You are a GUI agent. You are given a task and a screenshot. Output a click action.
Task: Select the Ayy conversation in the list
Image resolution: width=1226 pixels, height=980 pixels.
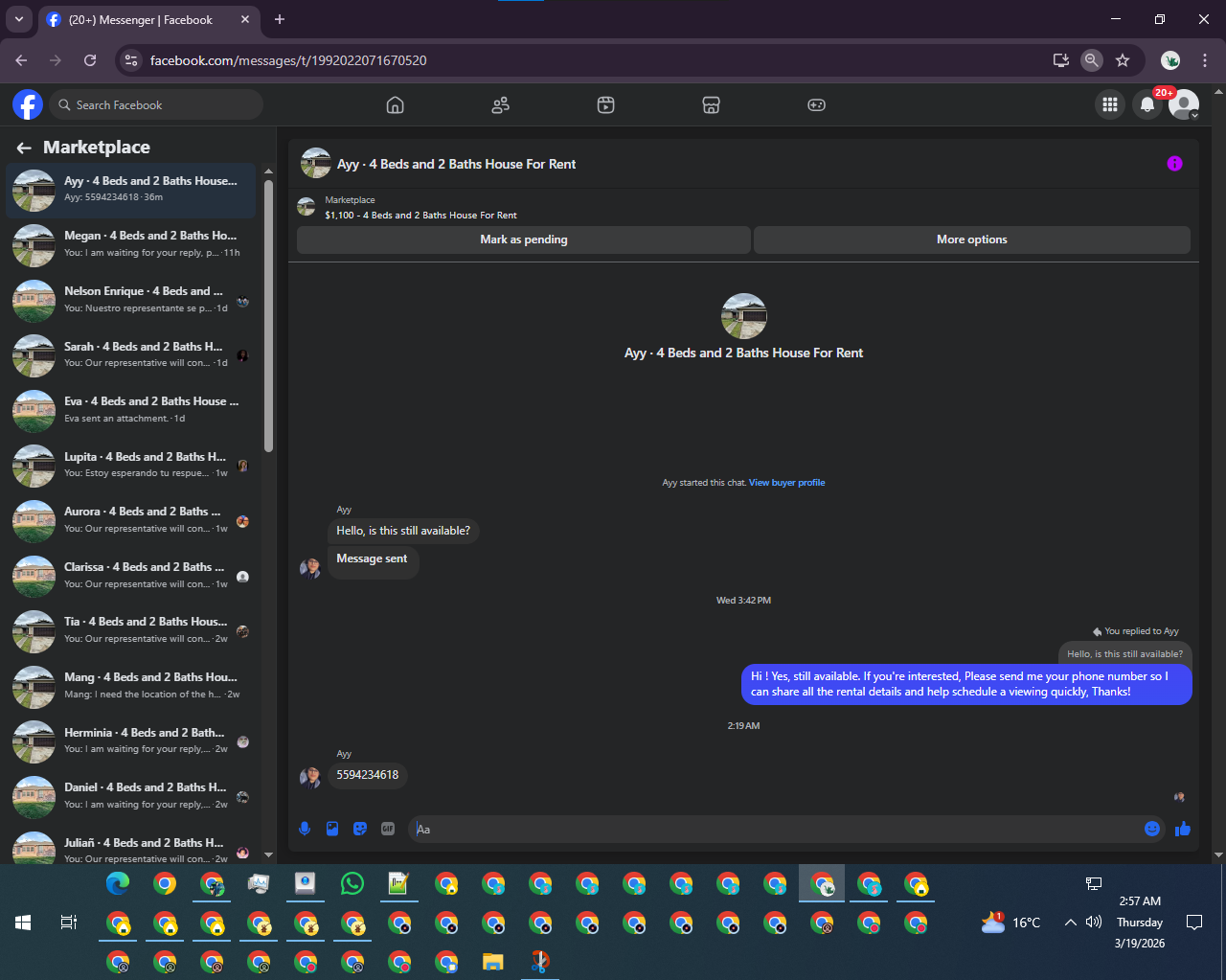131,190
